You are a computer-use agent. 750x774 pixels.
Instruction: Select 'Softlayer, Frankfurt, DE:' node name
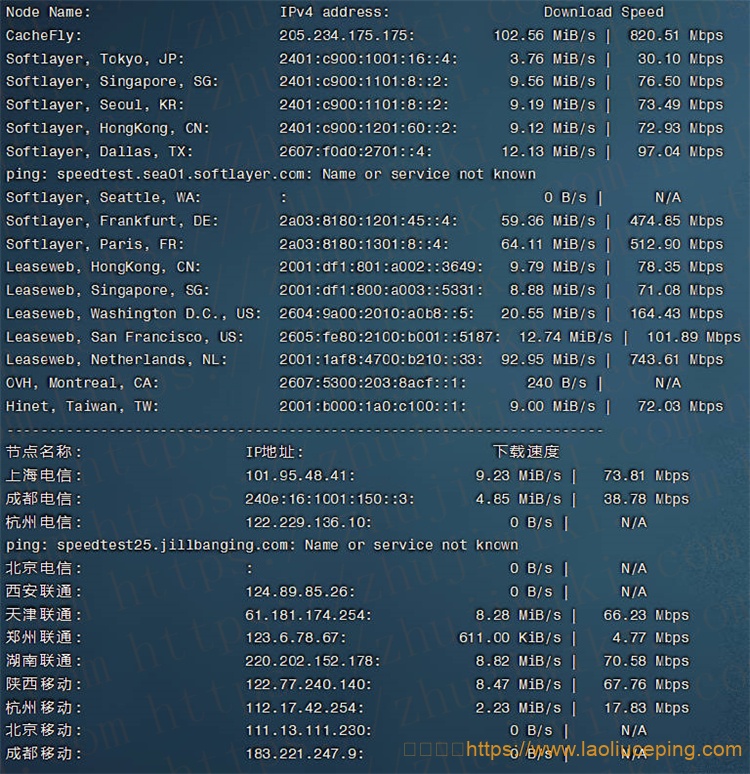(112, 221)
